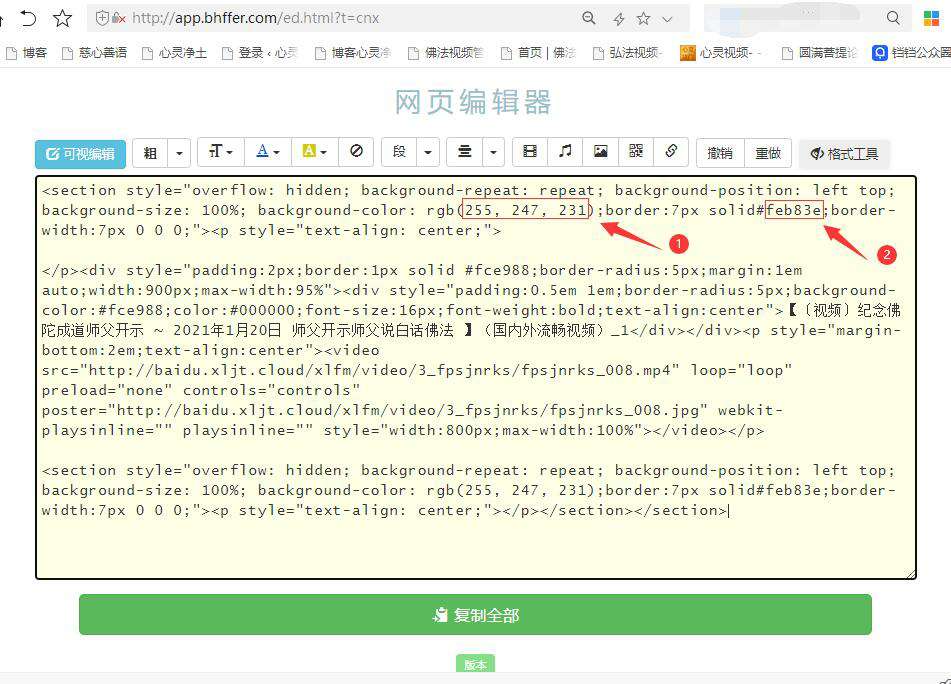951x684 pixels.
Task: Insert video with the film icon
Action: (529, 152)
